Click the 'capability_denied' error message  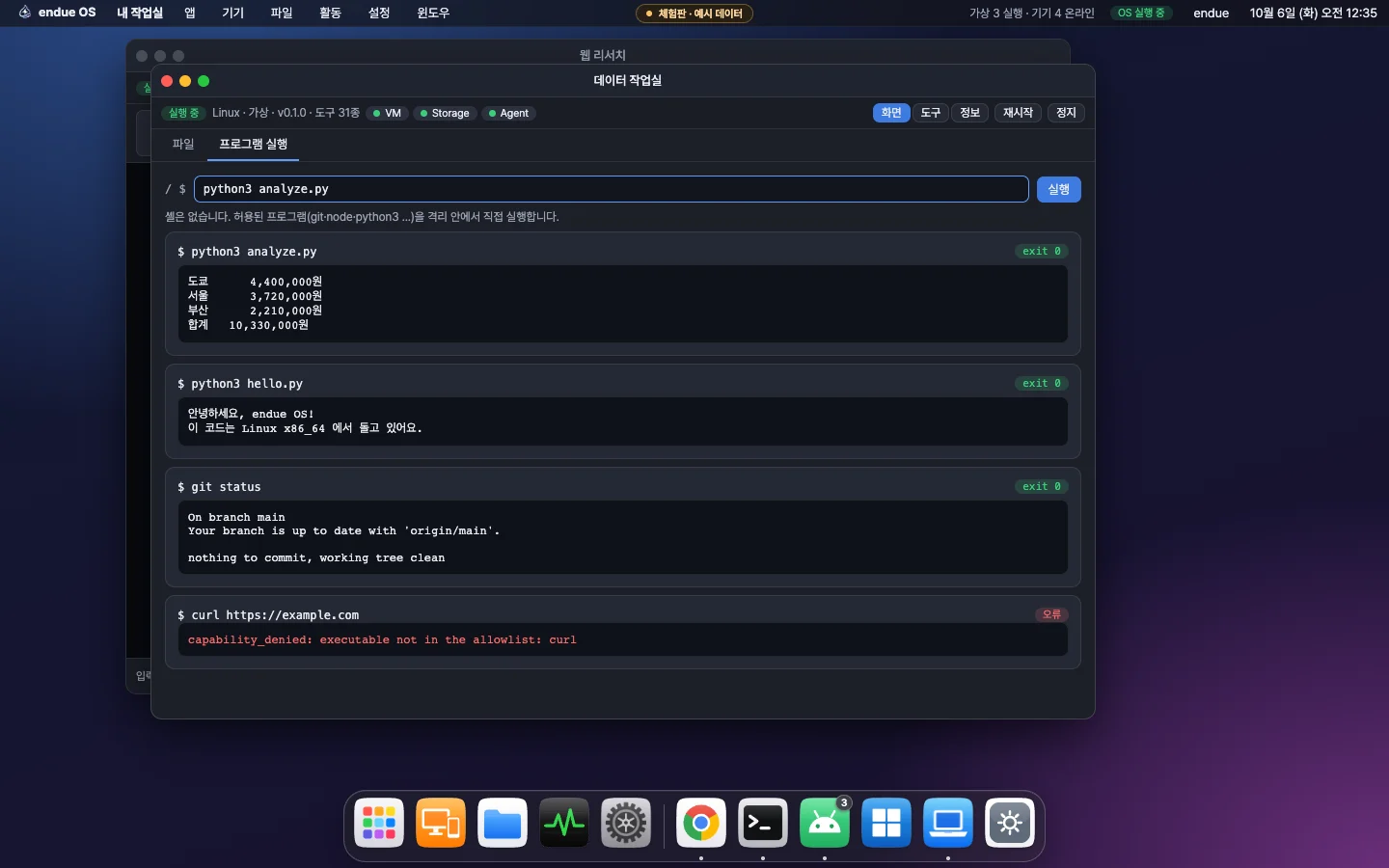[x=382, y=639]
